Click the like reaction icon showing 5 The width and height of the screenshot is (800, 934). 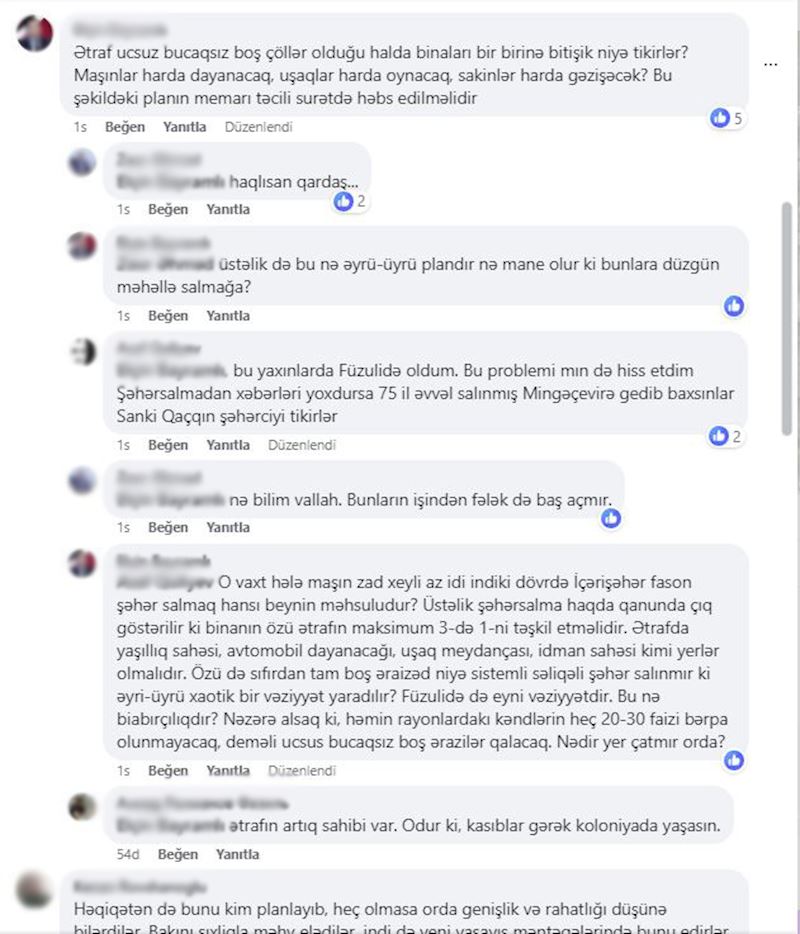pos(720,118)
